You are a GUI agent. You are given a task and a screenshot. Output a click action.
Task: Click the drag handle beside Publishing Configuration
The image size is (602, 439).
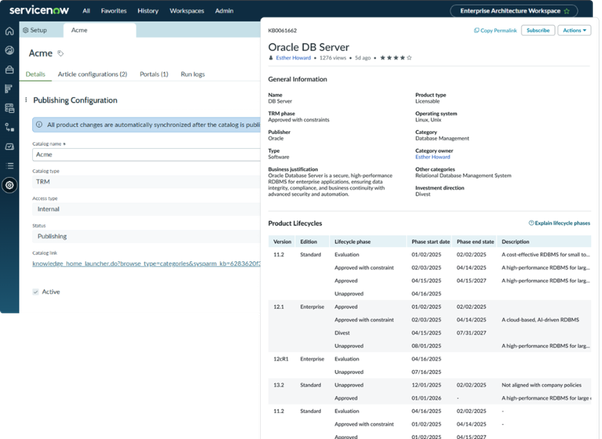click(26, 100)
